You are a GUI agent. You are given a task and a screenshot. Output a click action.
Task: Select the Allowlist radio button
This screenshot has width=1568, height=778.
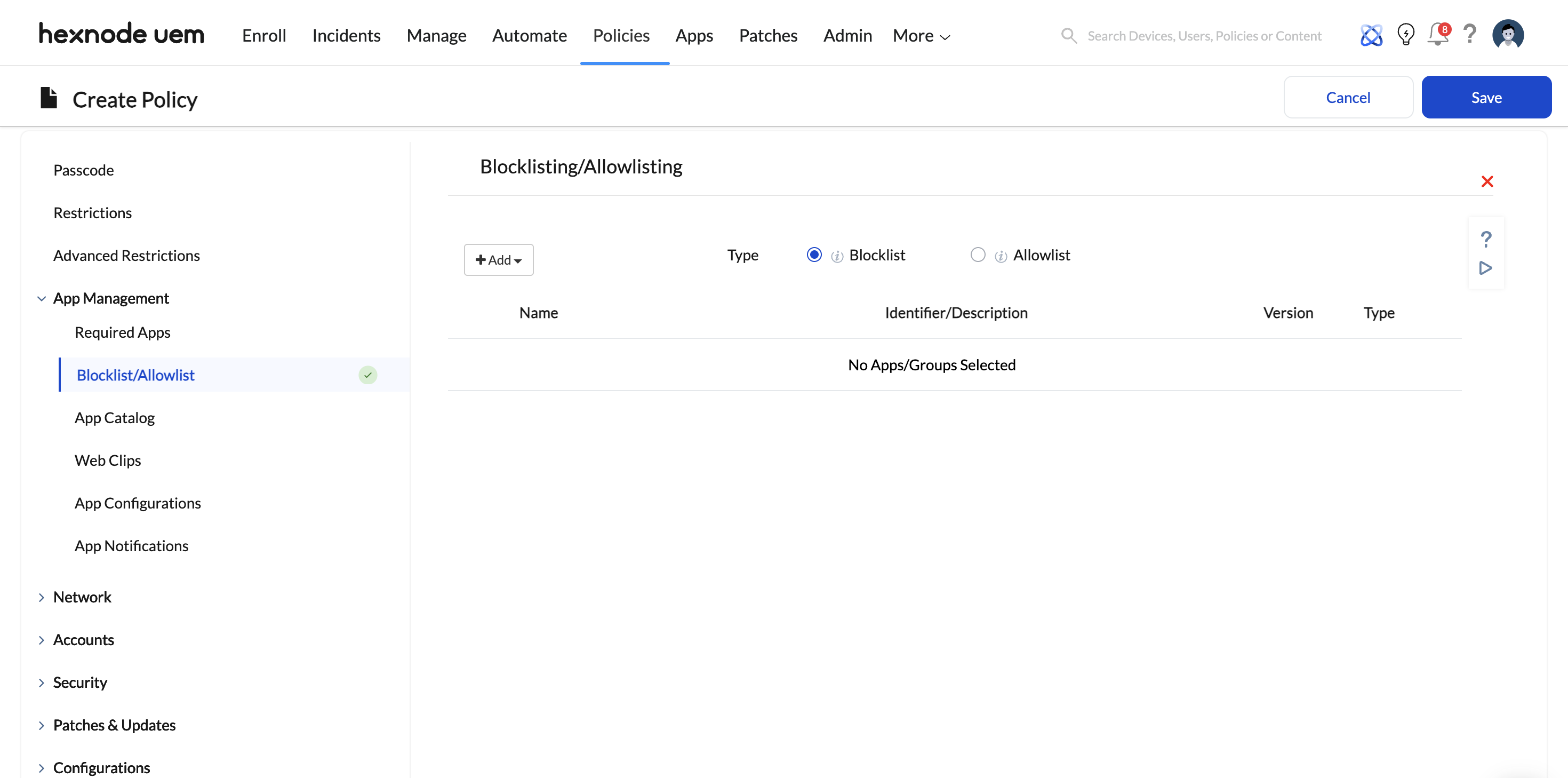click(x=977, y=255)
